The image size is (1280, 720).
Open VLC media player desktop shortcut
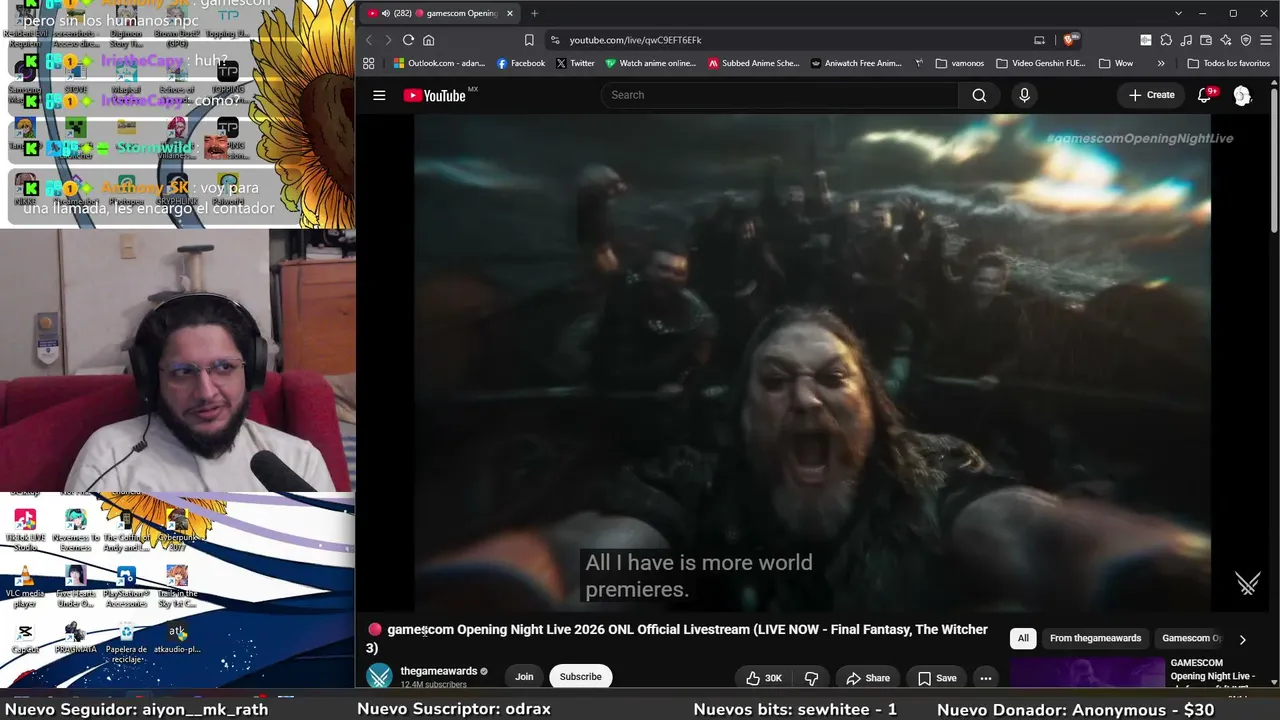tap(25, 588)
